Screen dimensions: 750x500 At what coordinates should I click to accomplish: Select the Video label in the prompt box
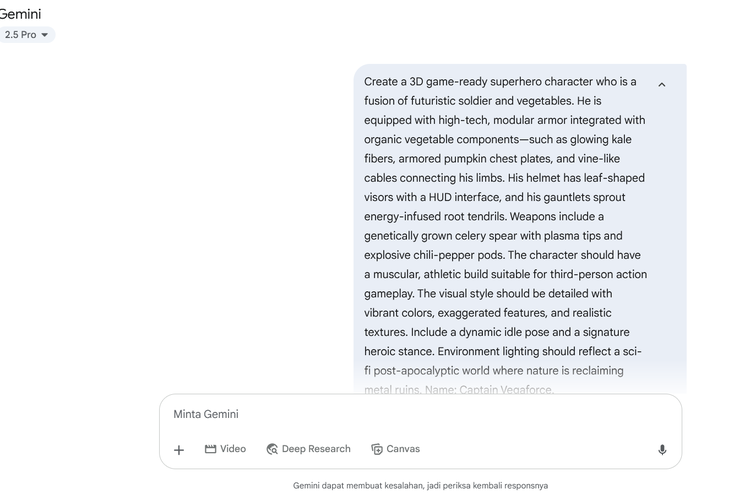pyautogui.click(x=233, y=449)
